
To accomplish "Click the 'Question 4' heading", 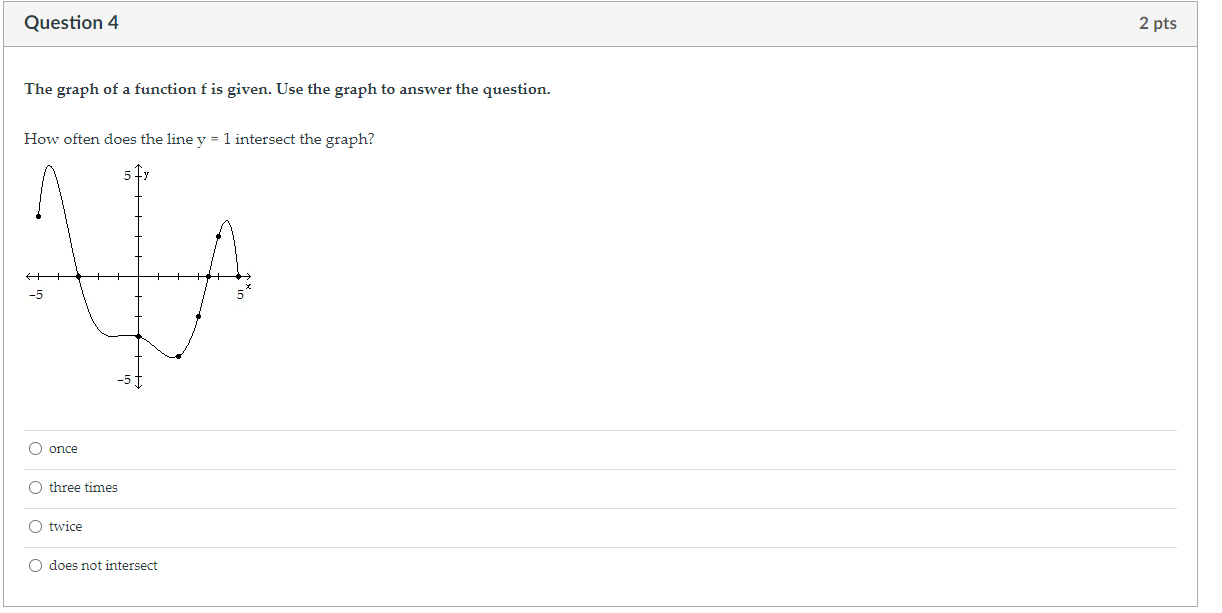I will [x=71, y=23].
